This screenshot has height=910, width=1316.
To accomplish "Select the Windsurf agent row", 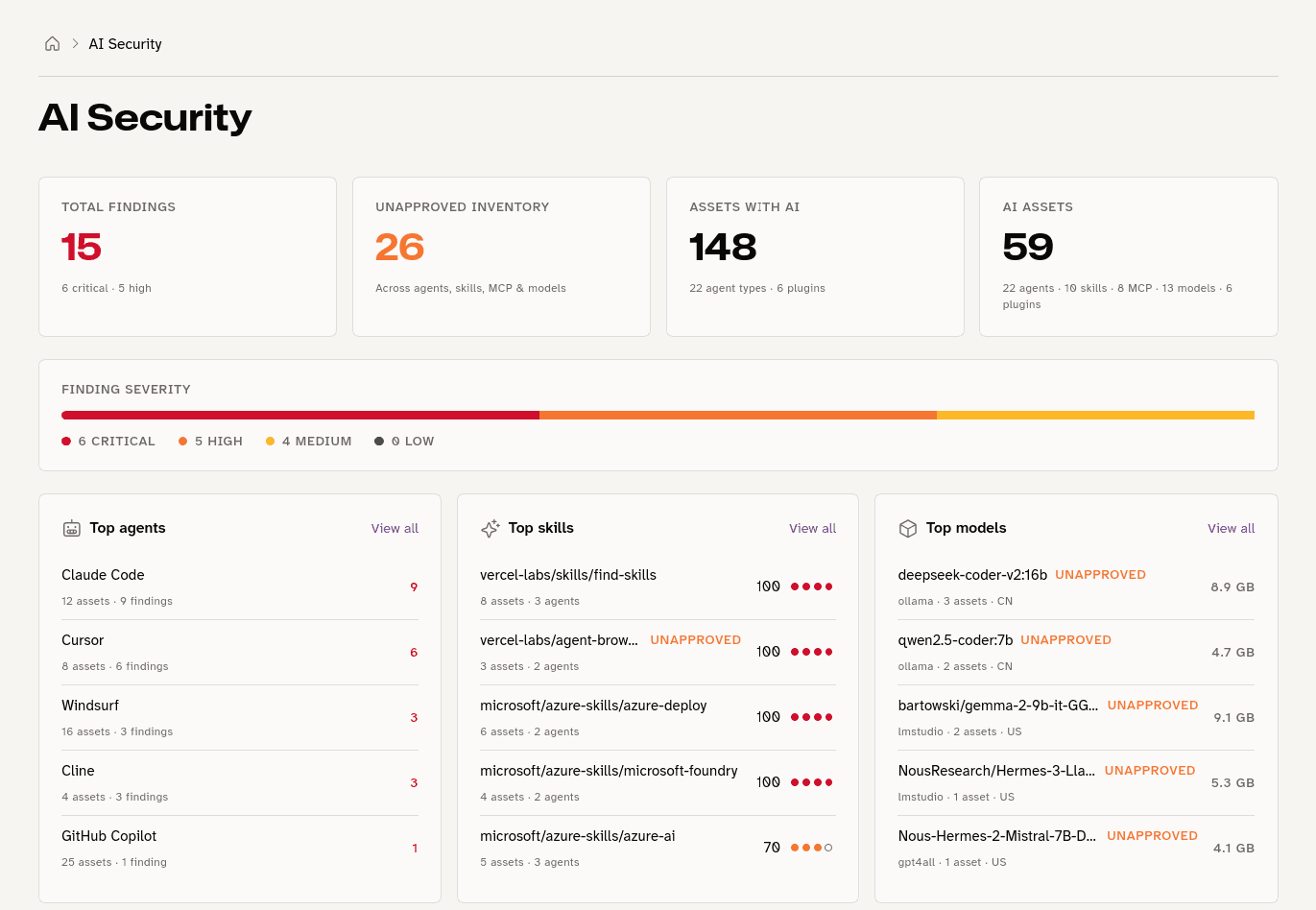I will pos(240,718).
